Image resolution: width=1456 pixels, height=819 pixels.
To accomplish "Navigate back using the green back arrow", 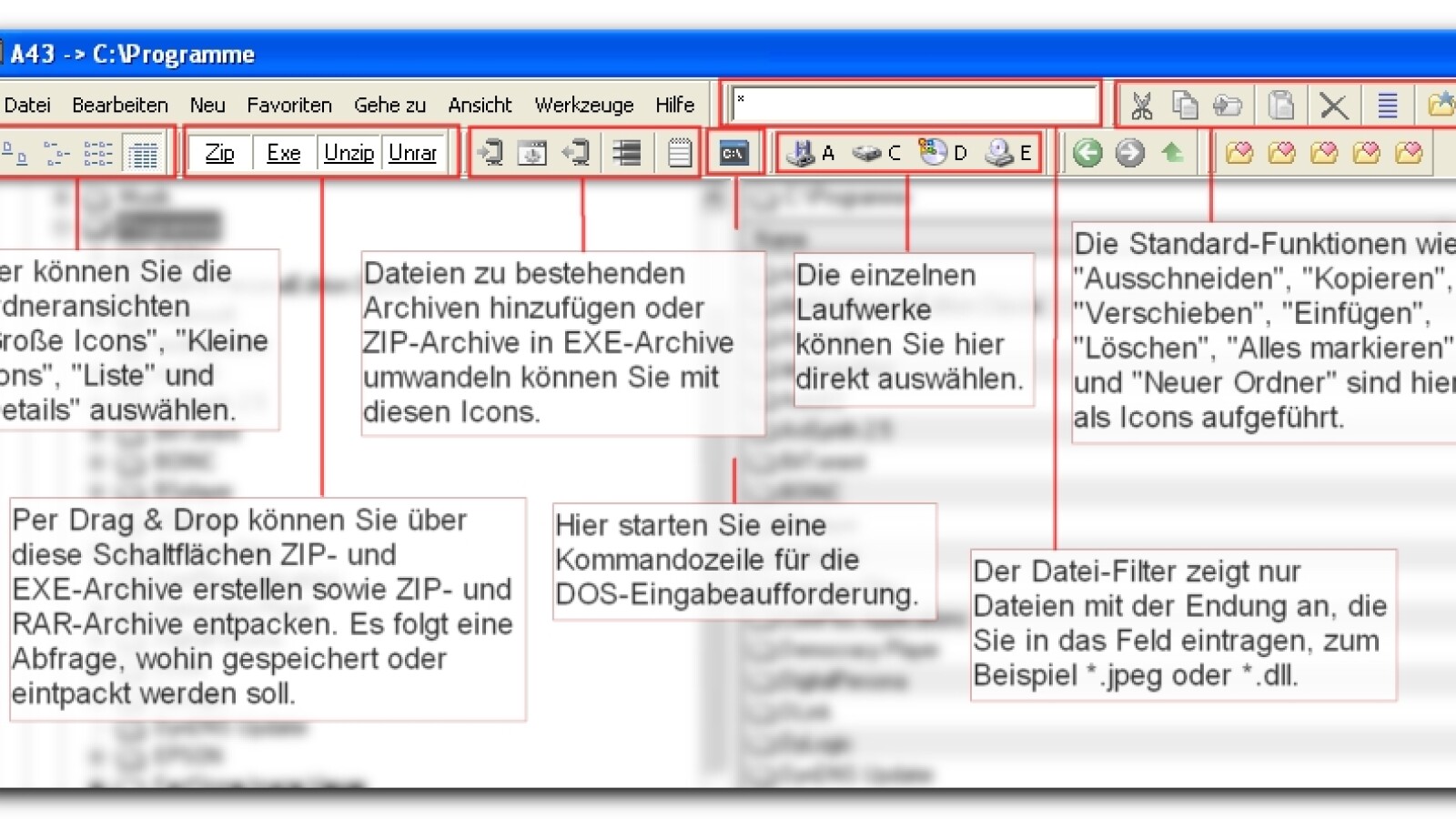I will pos(1087,153).
